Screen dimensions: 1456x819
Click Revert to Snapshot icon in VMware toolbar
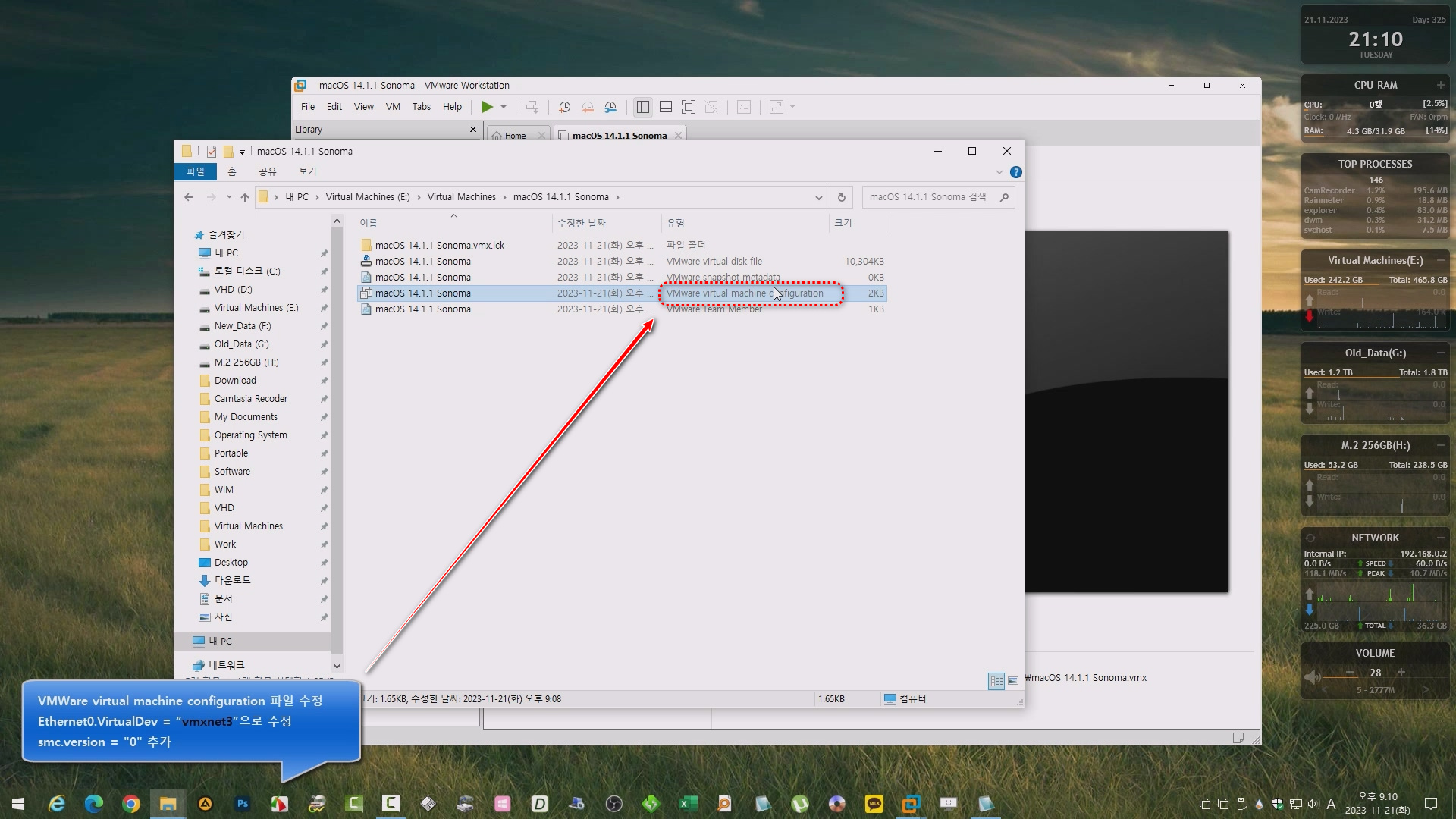pyautogui.click(x=588, y=107)
